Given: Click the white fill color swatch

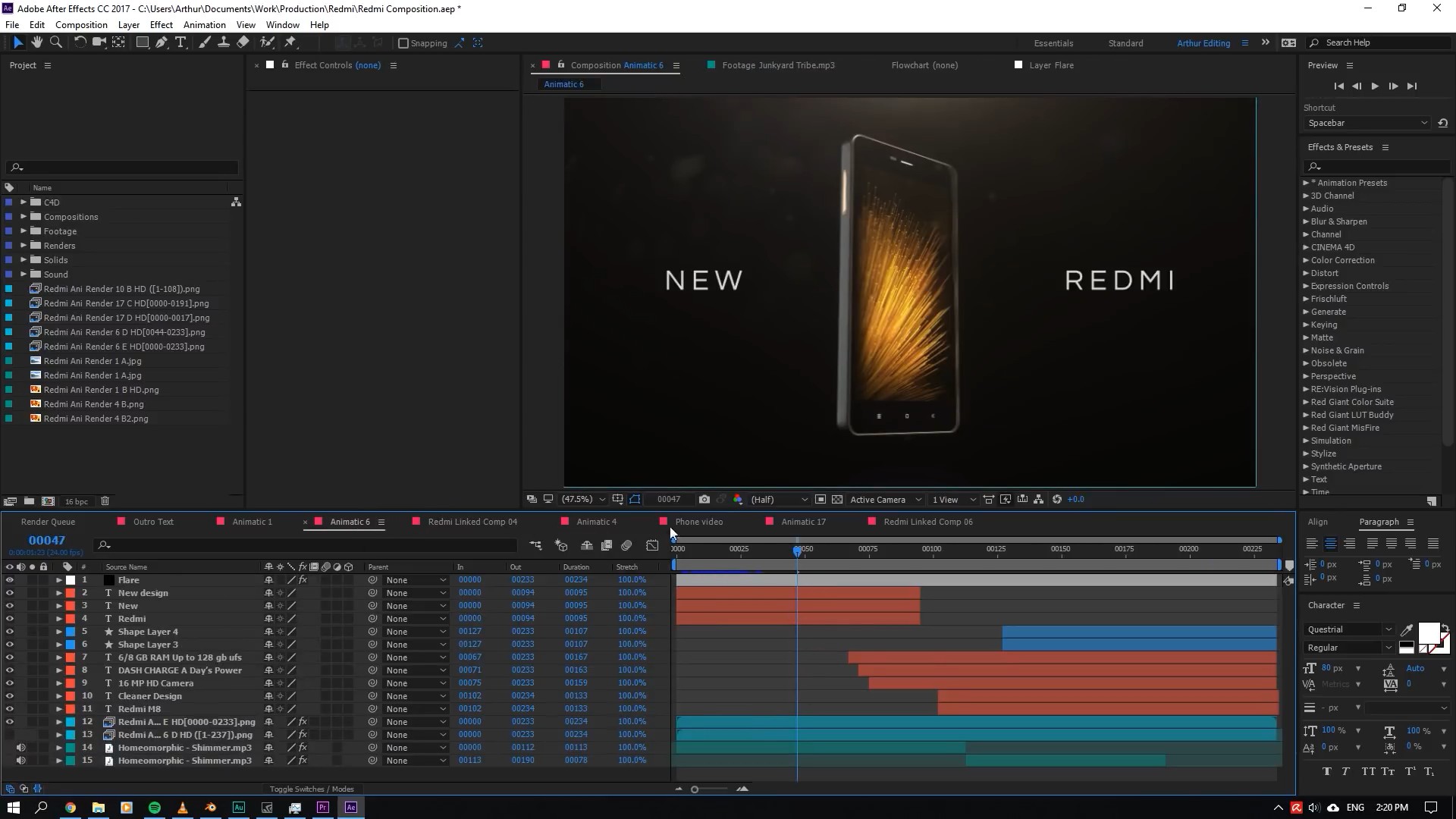Looking at the screenshot, I should pos(1428,633).
